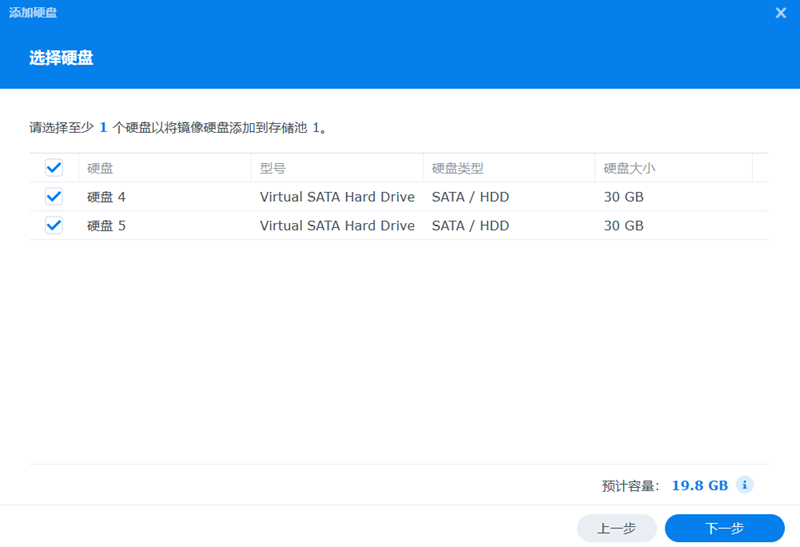Click 30 GB size in 硬盘 4 row
Viewport: 800px width, 547px height.
coord(623,197)
